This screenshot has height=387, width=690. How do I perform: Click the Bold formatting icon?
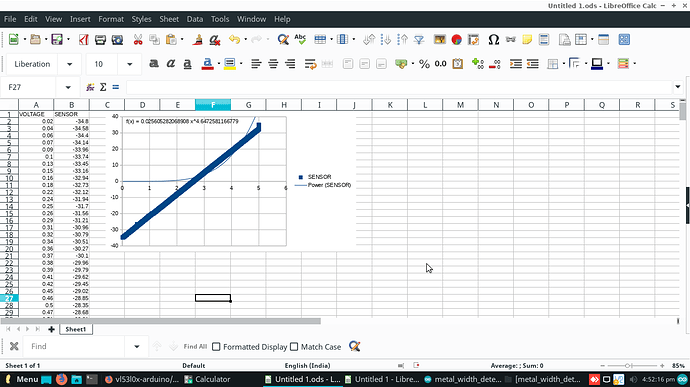[154, 64]
